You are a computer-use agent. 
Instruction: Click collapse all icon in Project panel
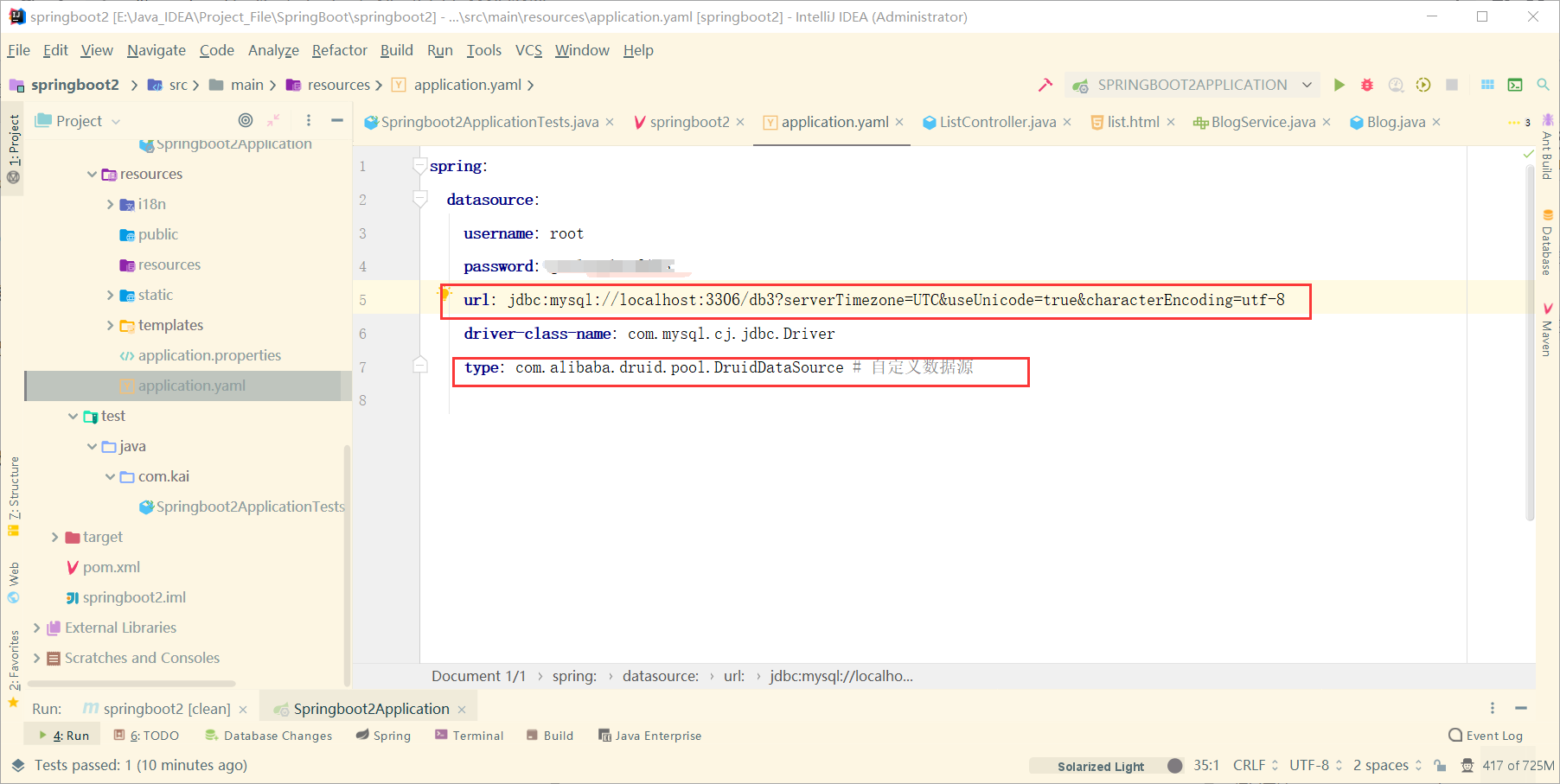[273, 120]
